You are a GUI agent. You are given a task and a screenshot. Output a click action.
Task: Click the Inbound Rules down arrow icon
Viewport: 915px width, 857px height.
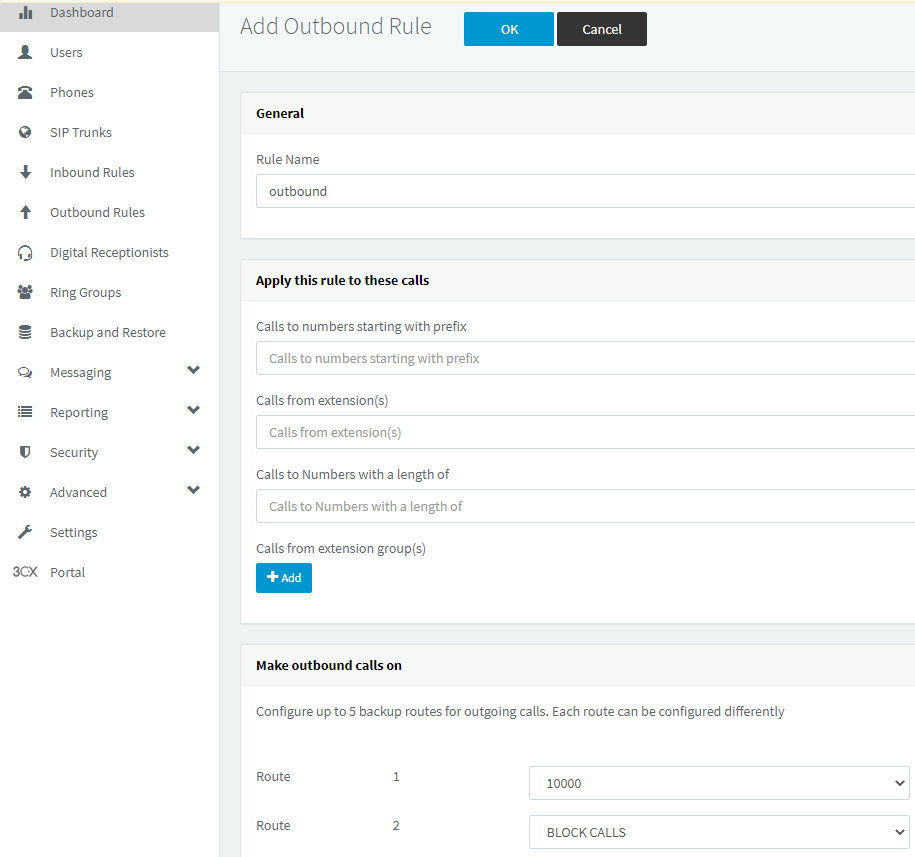(25, 172)
